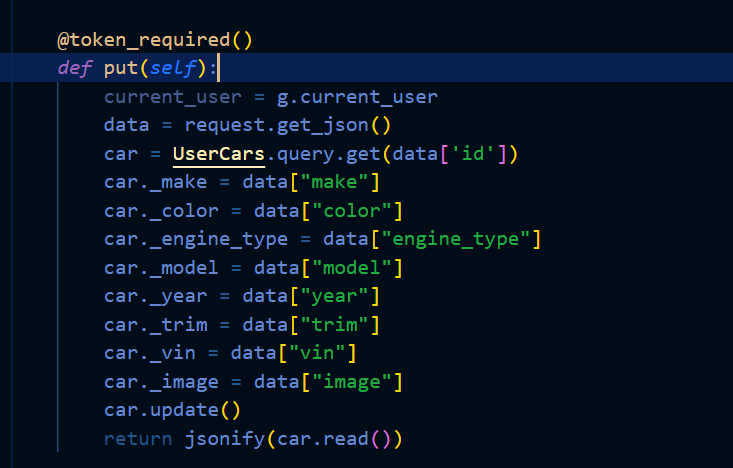Click the "year" string literal
Image resolution: width=733 pixels, height=468 pixels.
coord(334,297)
